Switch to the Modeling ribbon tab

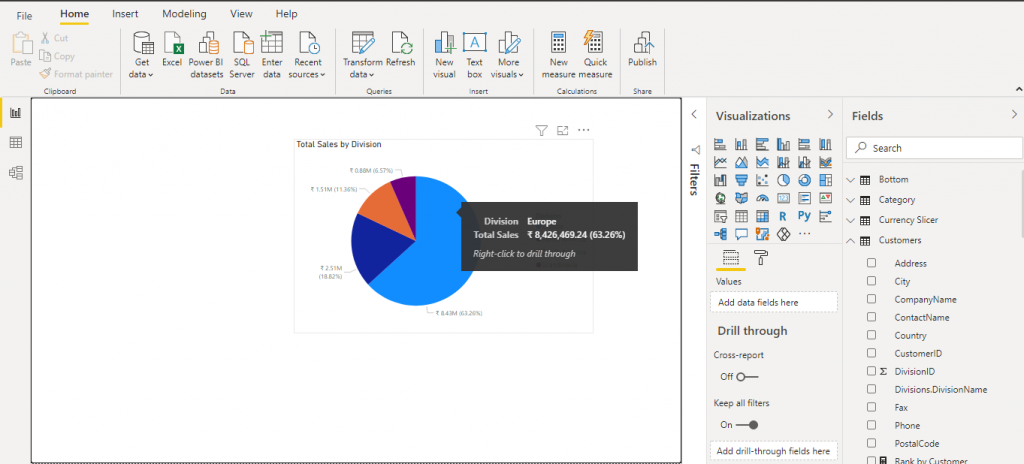click(184, 14)
